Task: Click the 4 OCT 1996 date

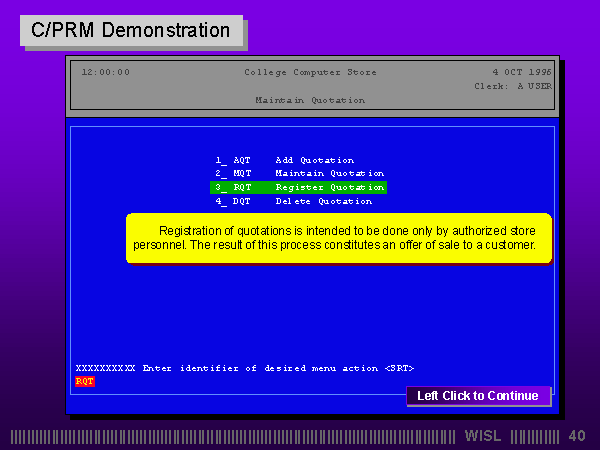Action: coord(521,72)
